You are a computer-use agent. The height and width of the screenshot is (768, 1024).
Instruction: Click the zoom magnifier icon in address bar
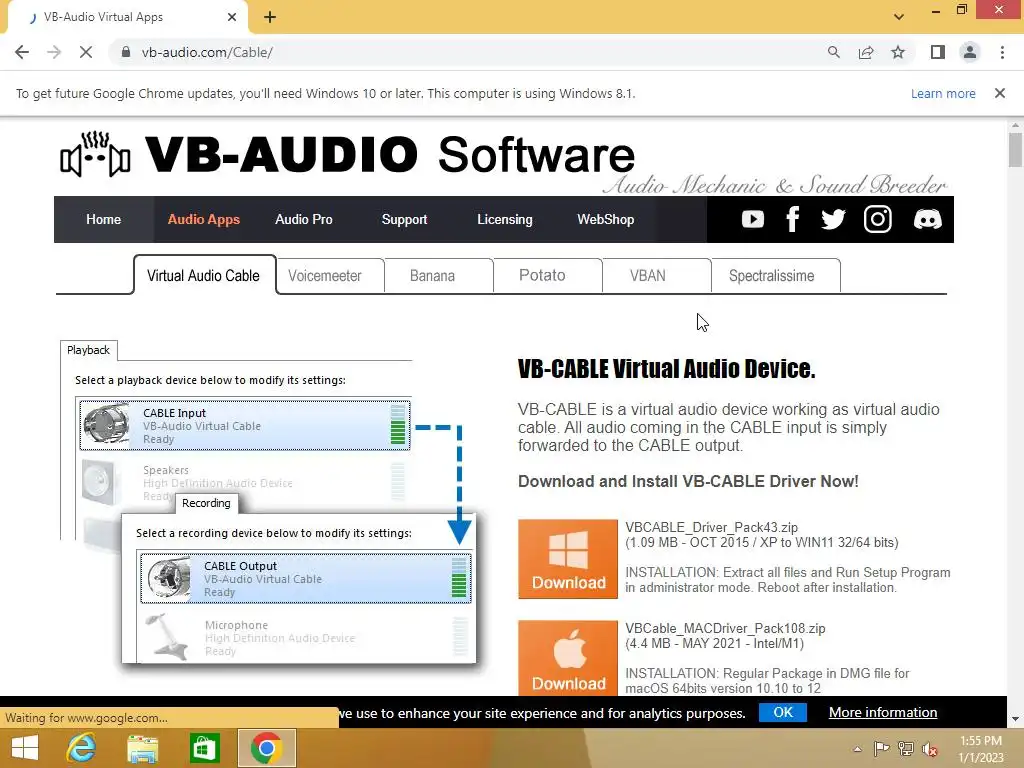(834, 52)
